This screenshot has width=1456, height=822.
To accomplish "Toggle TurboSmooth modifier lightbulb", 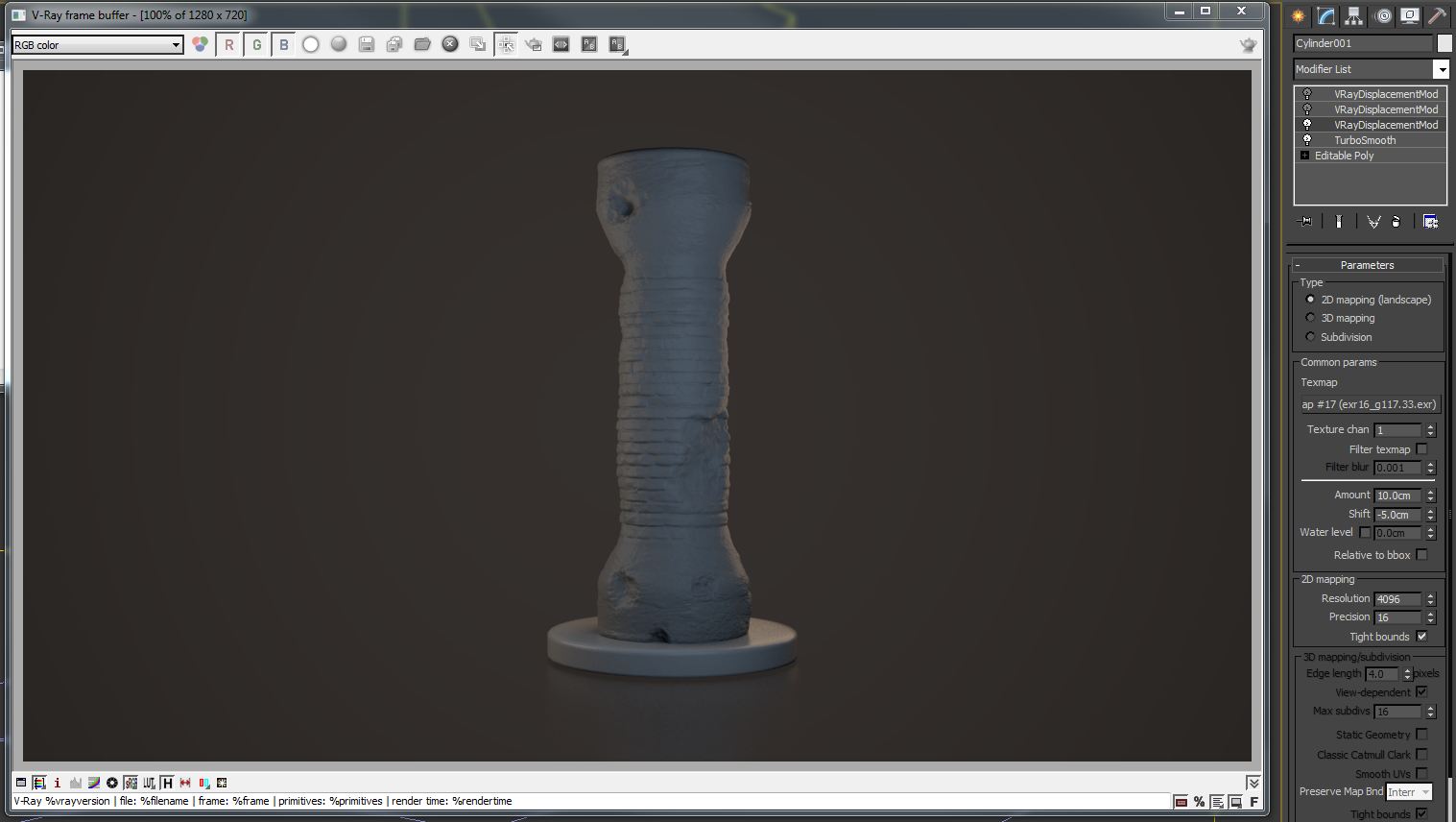I will [1306, 140].
